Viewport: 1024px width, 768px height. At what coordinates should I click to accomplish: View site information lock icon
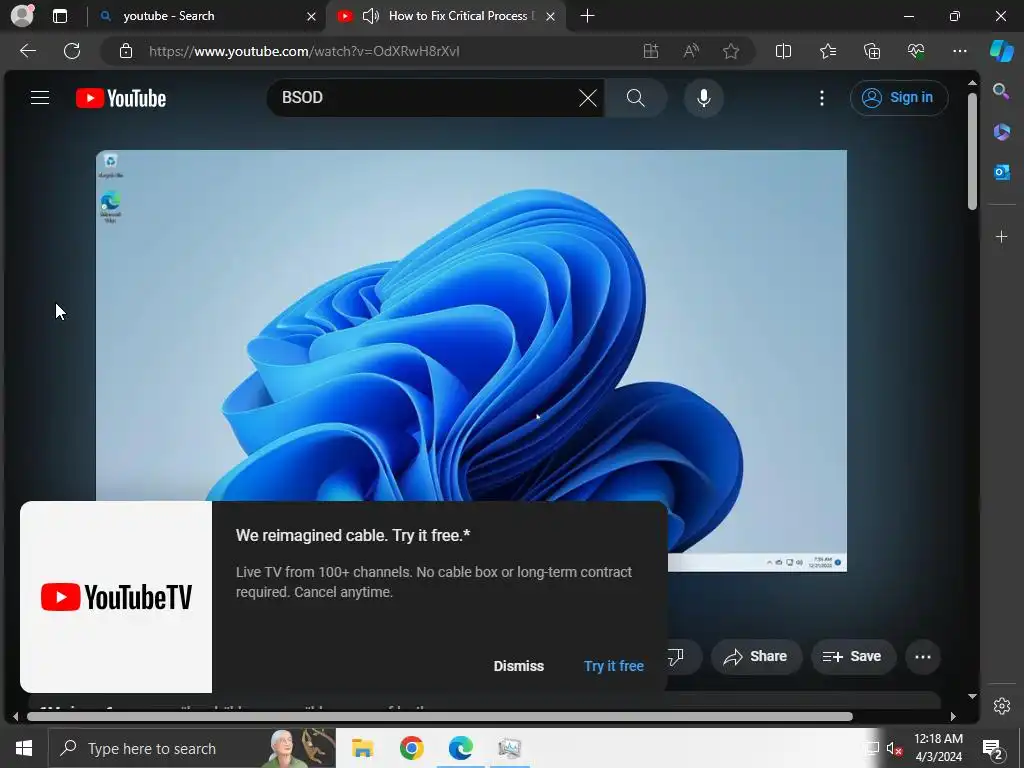(x=126, y=51)
